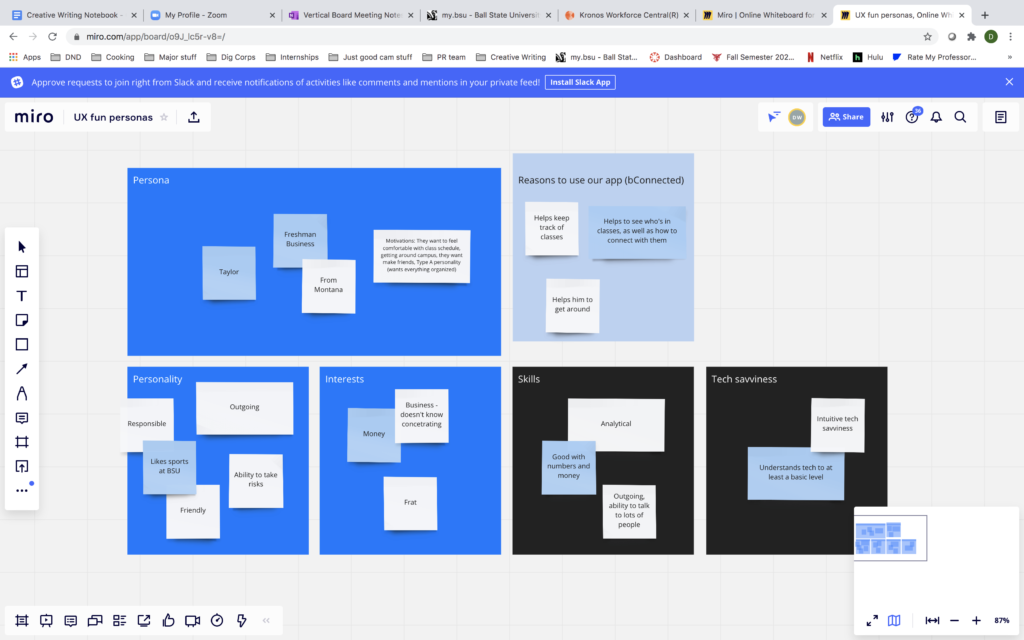Viewport: 1024px width, 640px height.
Task: Click the Share button
Action: (846, 117)
